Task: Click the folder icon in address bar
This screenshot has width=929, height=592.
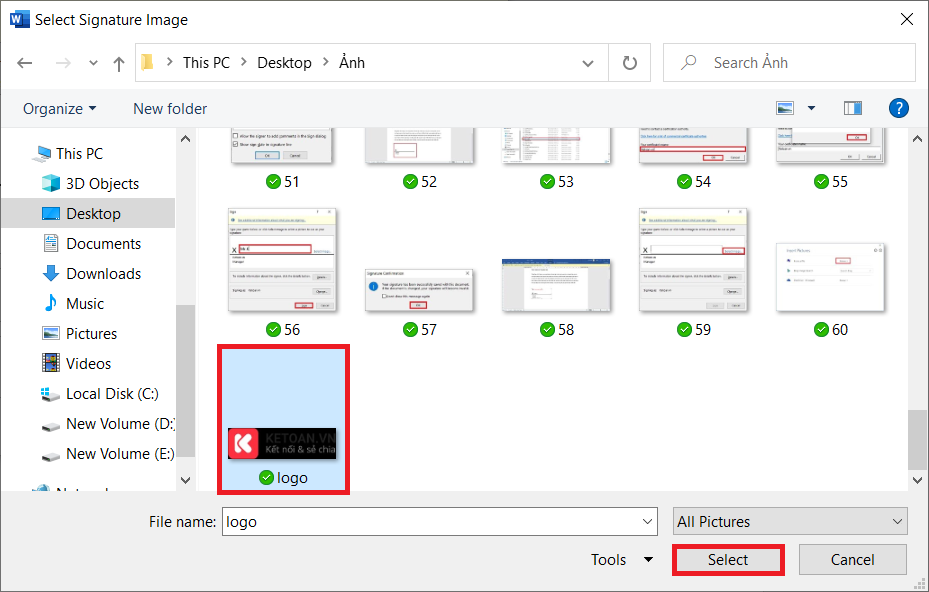Action: 147,62
